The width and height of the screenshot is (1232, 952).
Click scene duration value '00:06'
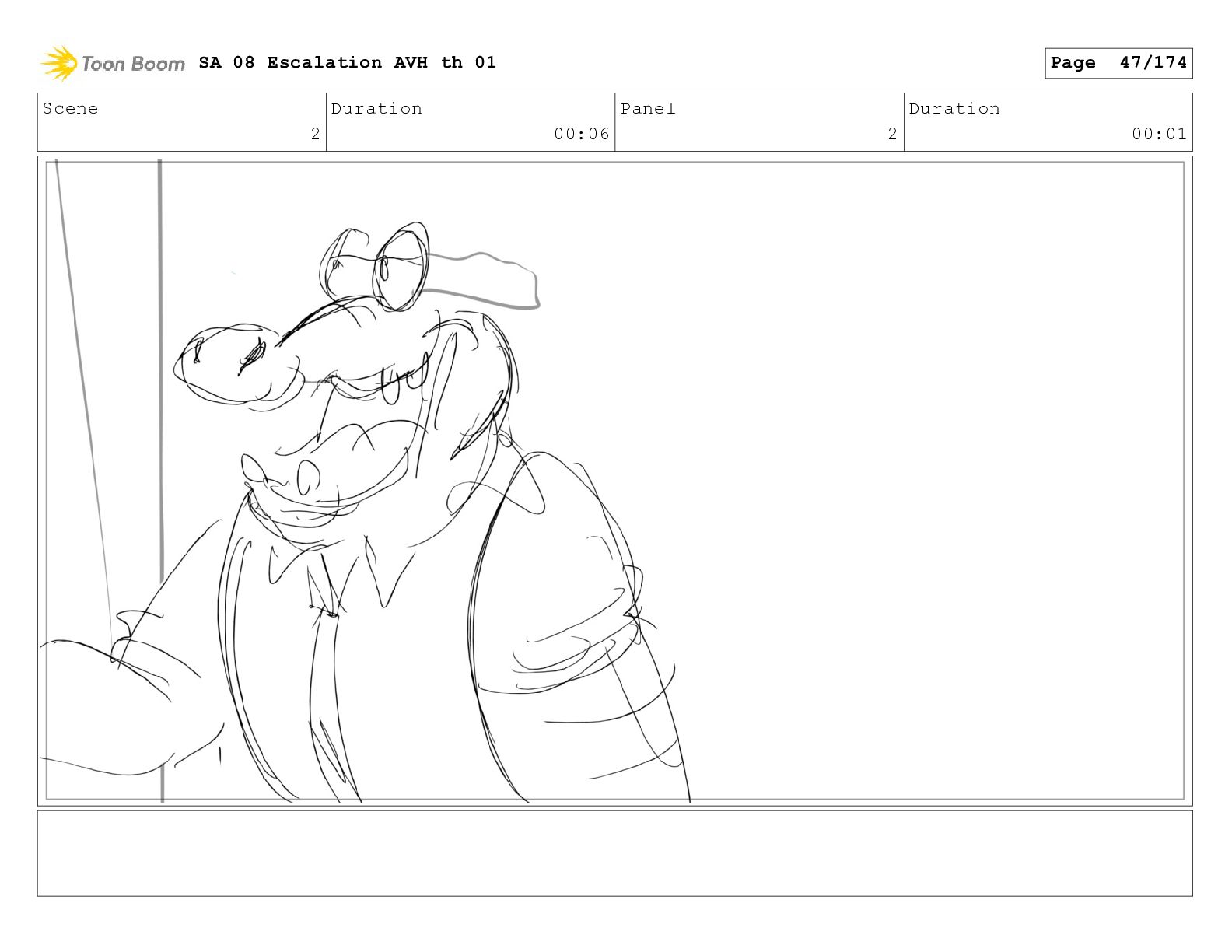pyautogui.click(x=582, y=134)
